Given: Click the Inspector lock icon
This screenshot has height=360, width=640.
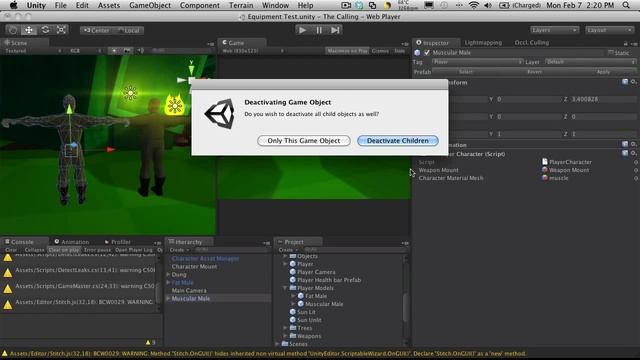Looking at the screenshot, I should click(x=626, y=43).
